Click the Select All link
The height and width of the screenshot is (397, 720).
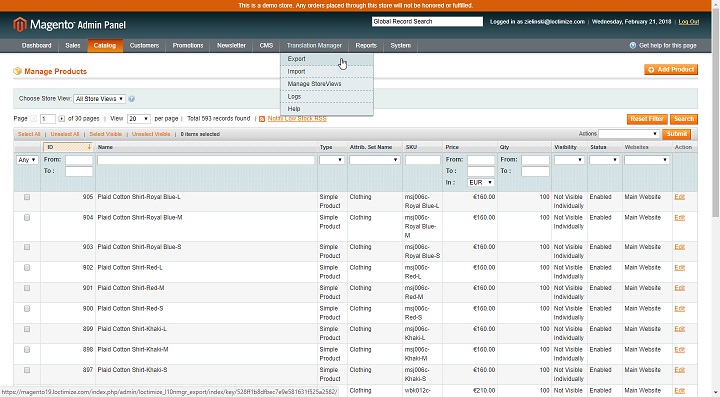(x=29, y=134)
